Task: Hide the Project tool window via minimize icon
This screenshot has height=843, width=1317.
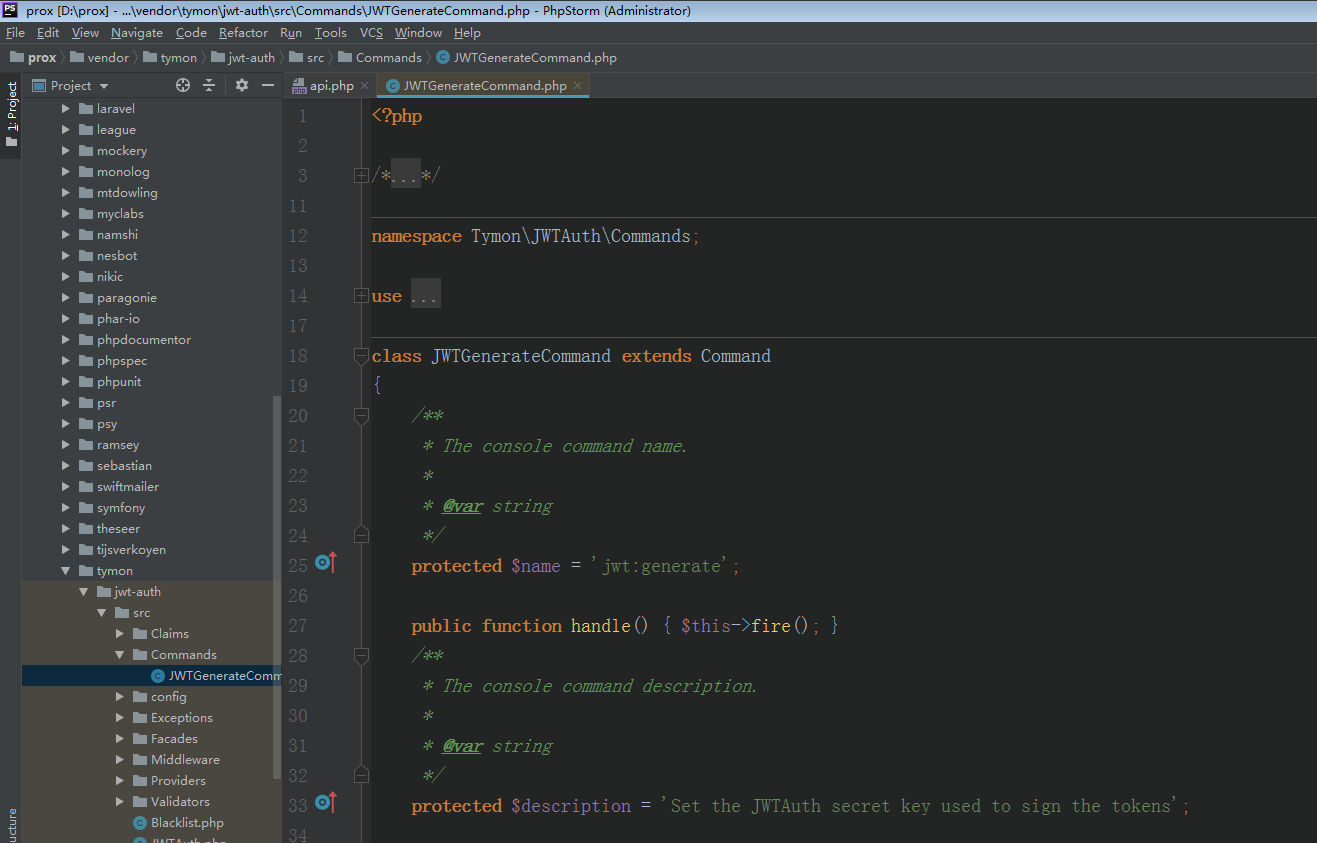Action: (266, 85)
